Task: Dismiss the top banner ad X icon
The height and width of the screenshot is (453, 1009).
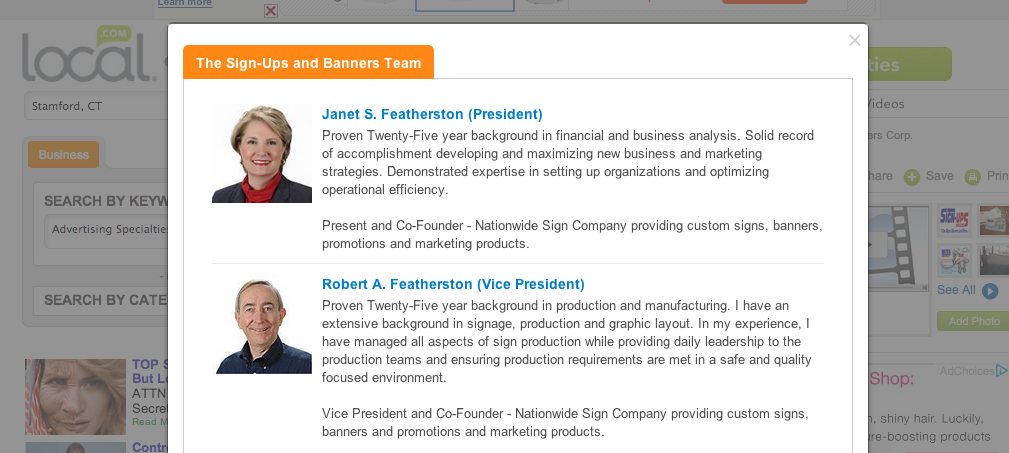Action: (x=270, y=11)
